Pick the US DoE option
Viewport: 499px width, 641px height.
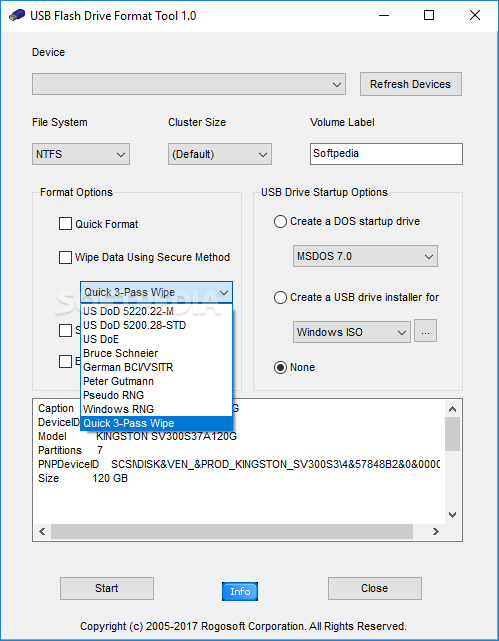click(157, 339)
